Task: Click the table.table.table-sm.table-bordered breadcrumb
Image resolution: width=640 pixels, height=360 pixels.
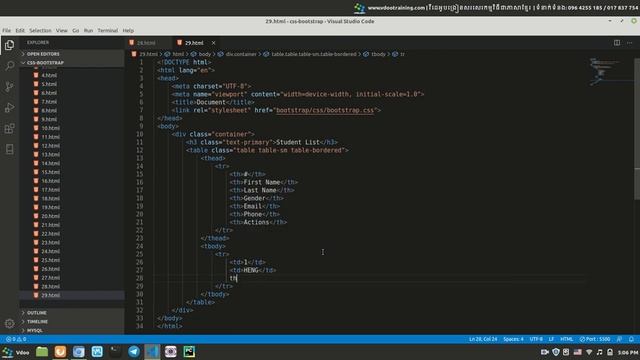Action: tap(313, 54)
